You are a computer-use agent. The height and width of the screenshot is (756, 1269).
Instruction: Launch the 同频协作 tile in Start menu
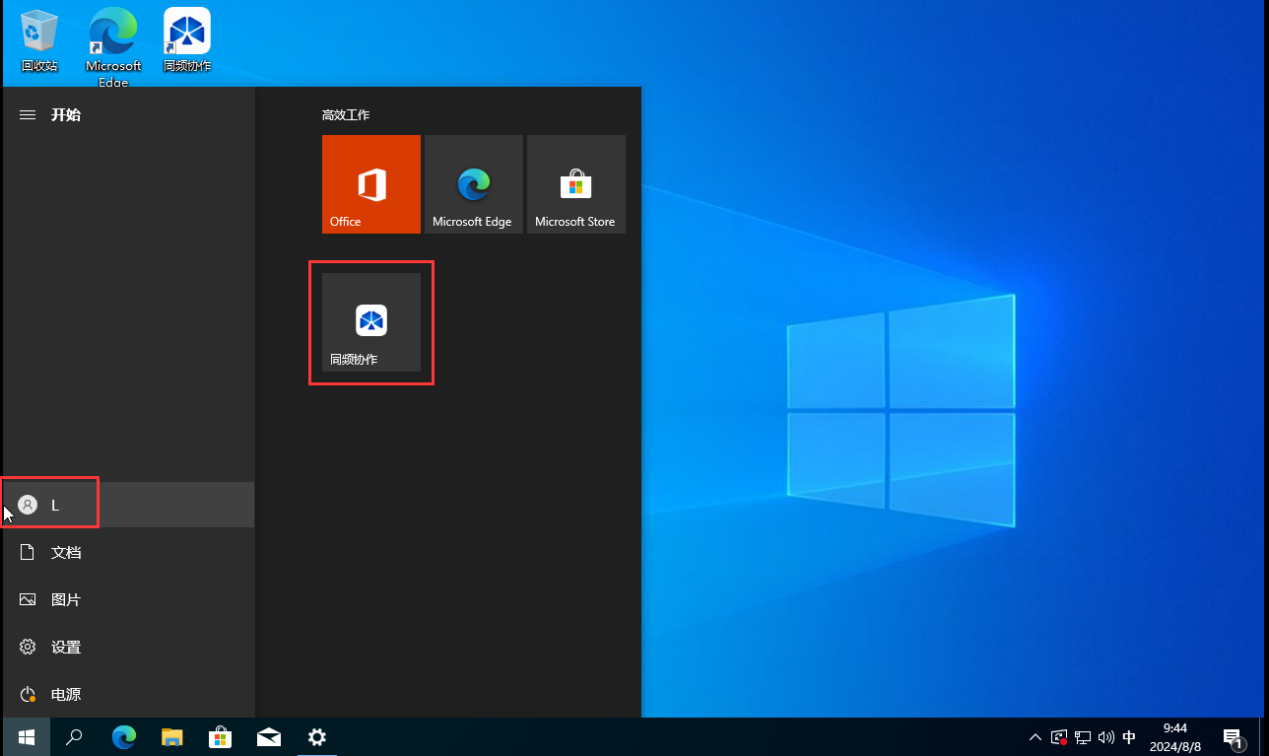coord(371,322)
